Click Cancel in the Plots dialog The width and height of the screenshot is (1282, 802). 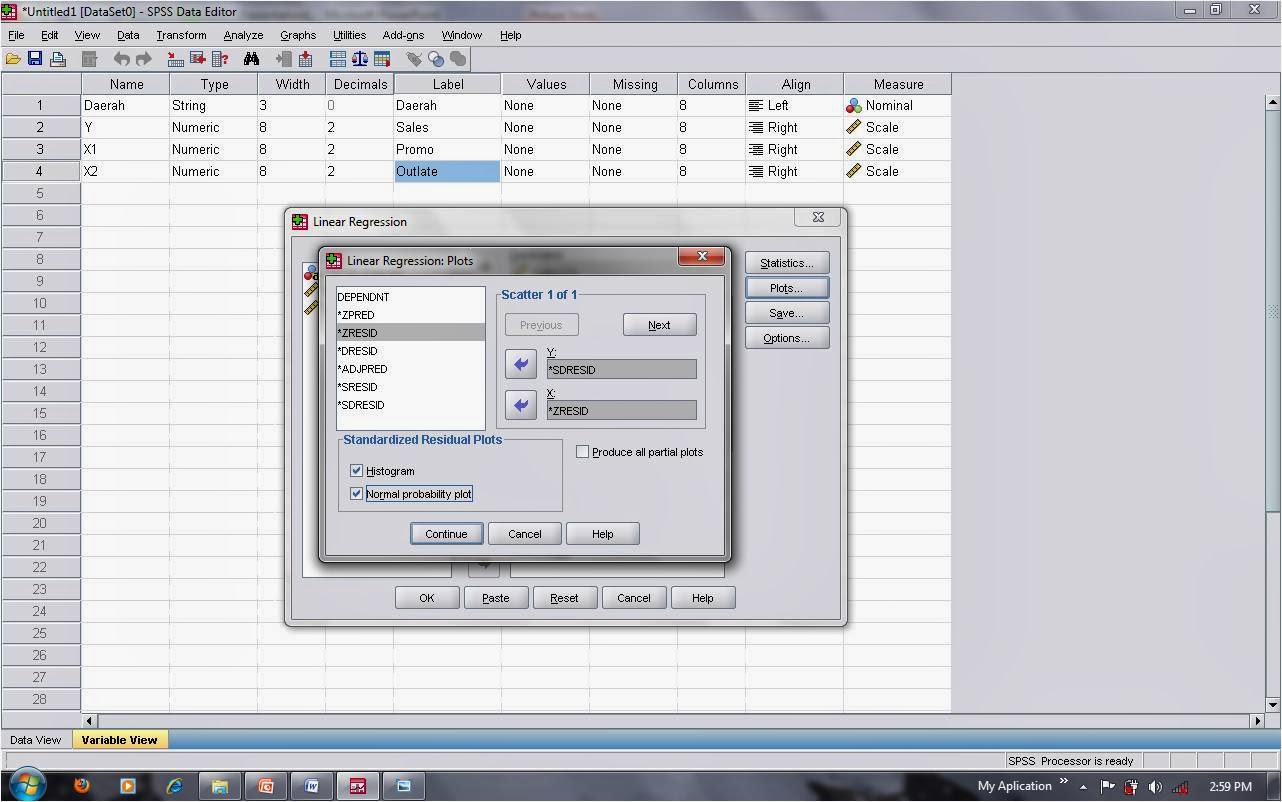pyautogui.click(x=524, y=534)
